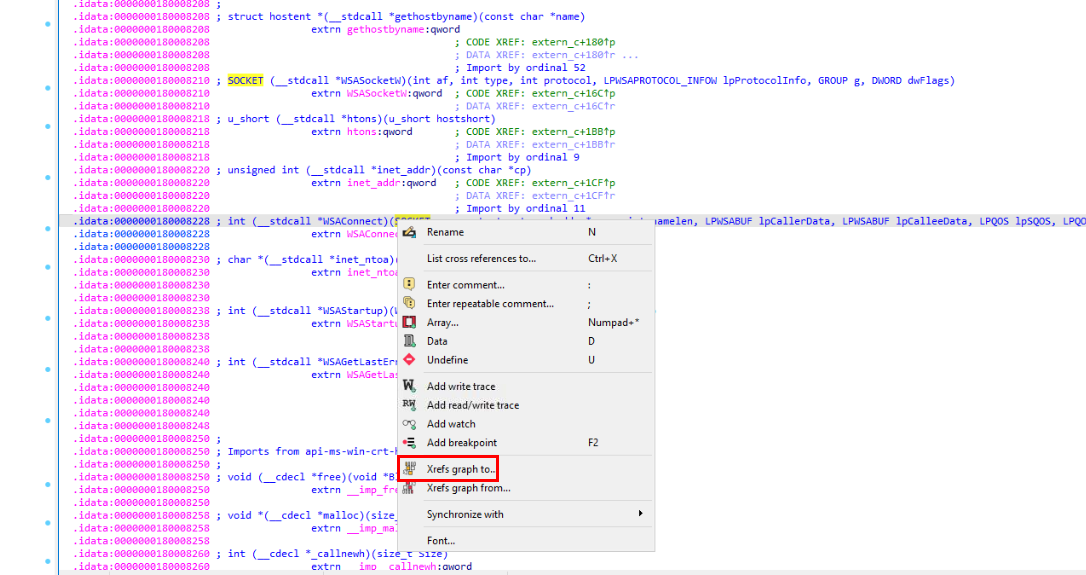
Task: Click the Enter comment icon
Action: [x=409, y=284]
